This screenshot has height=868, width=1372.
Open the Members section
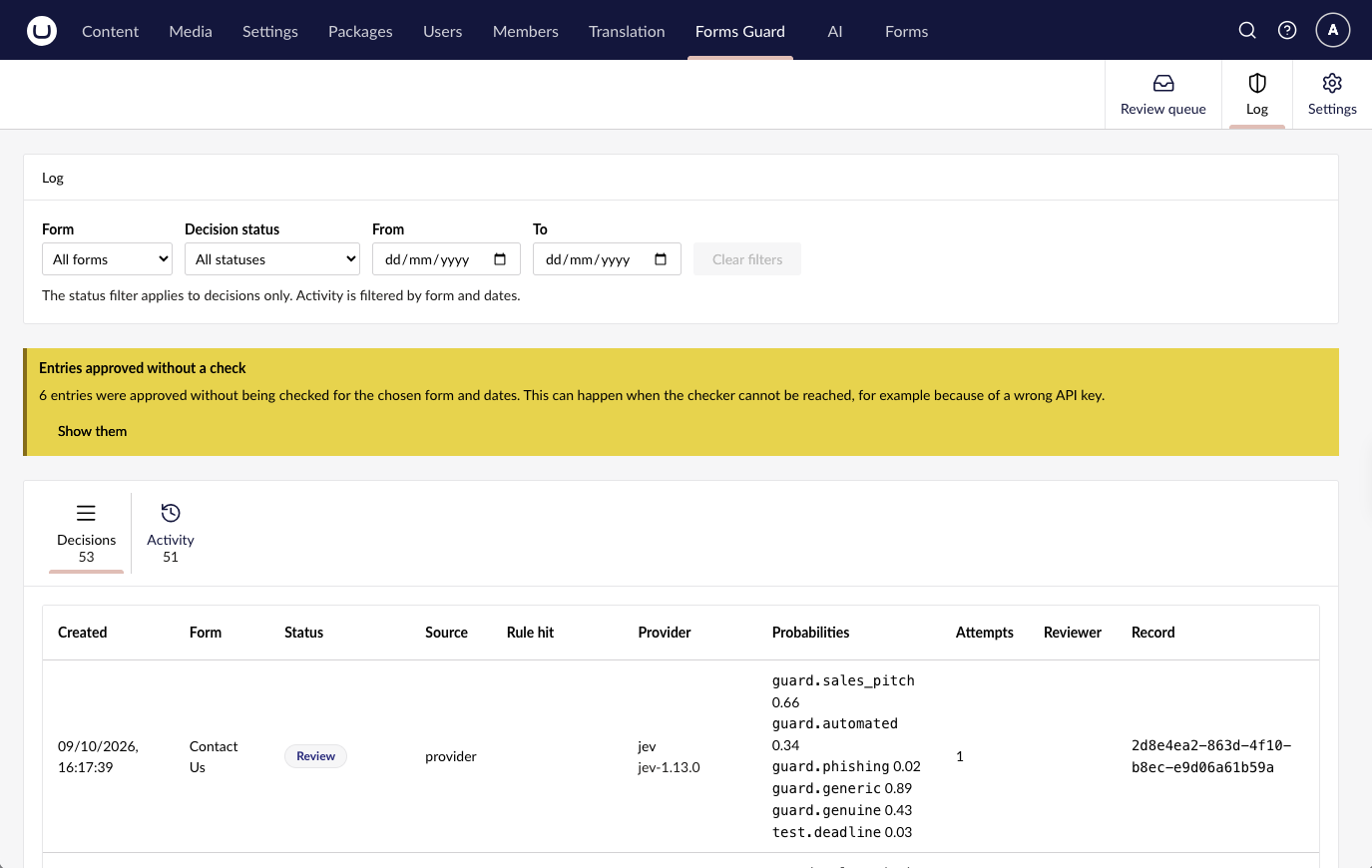point(526,31)
